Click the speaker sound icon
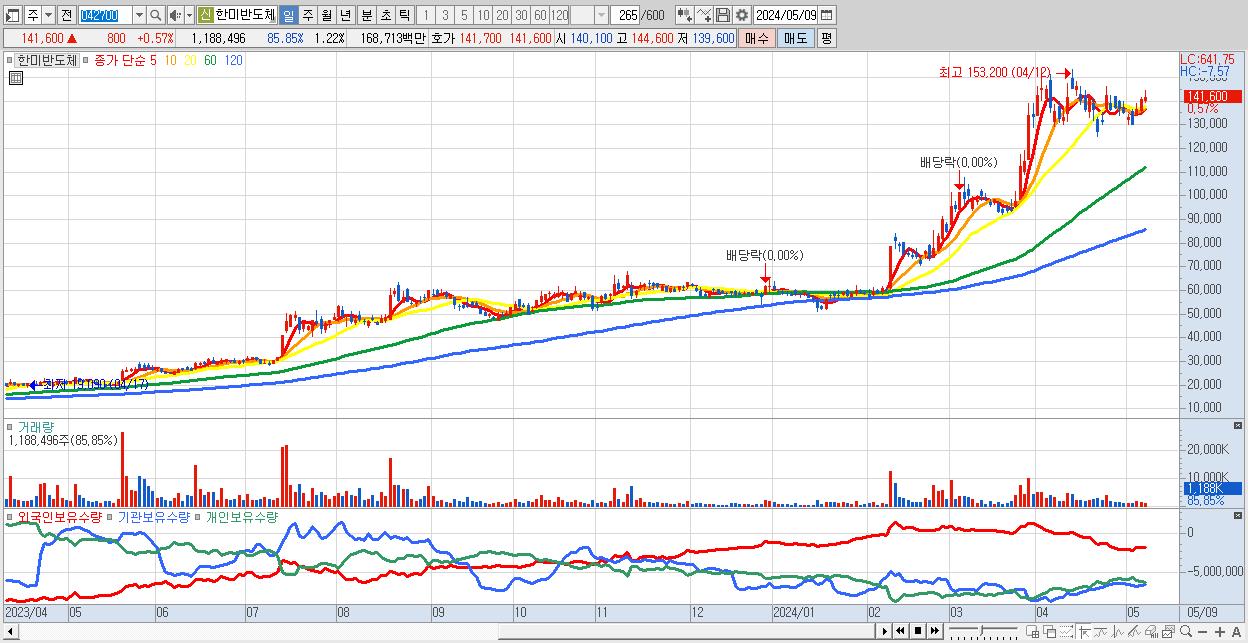 (174, 15)
